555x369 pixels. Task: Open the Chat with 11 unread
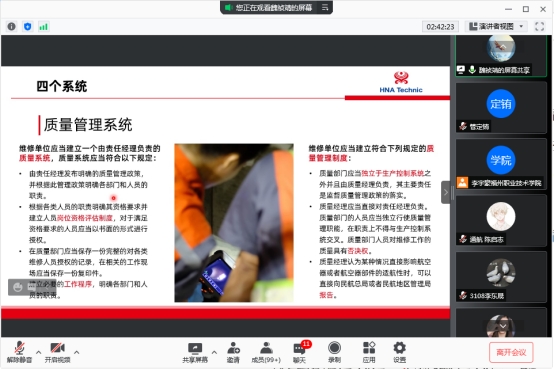click(299, 353)
